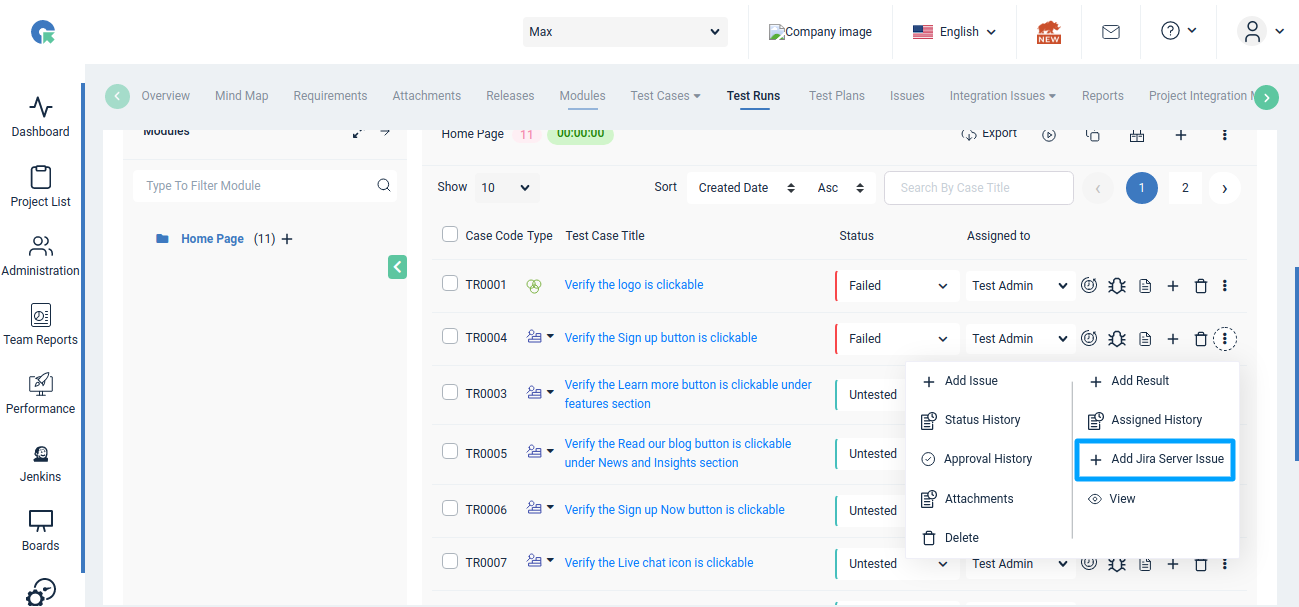The image size is (1299, 607).
Task: Select the Jenkins icon in the sidebar
Action: pos(40,462)
